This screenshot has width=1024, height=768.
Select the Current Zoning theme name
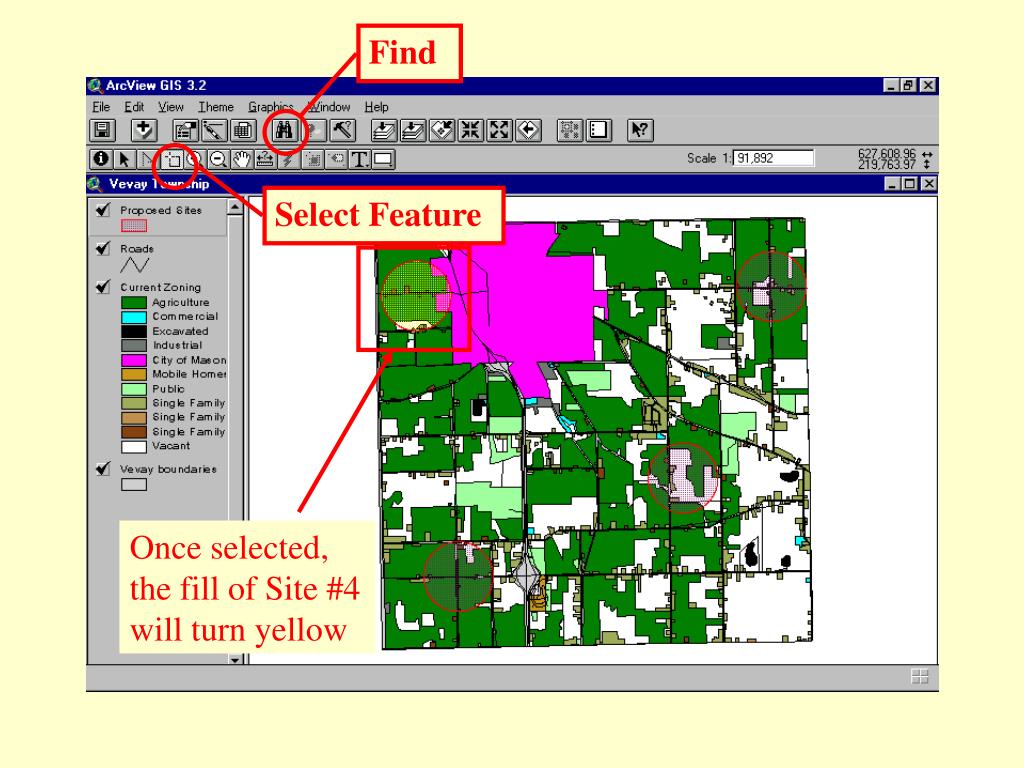(x=161, y=287)
